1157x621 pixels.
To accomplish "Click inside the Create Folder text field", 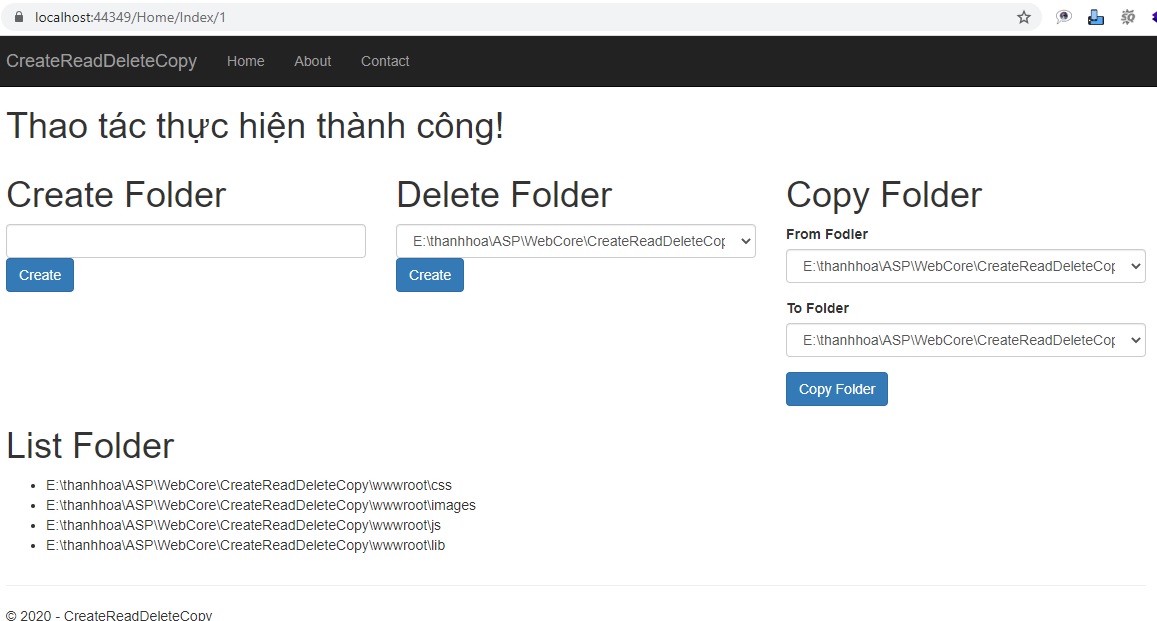I will (x=185, y=241).
